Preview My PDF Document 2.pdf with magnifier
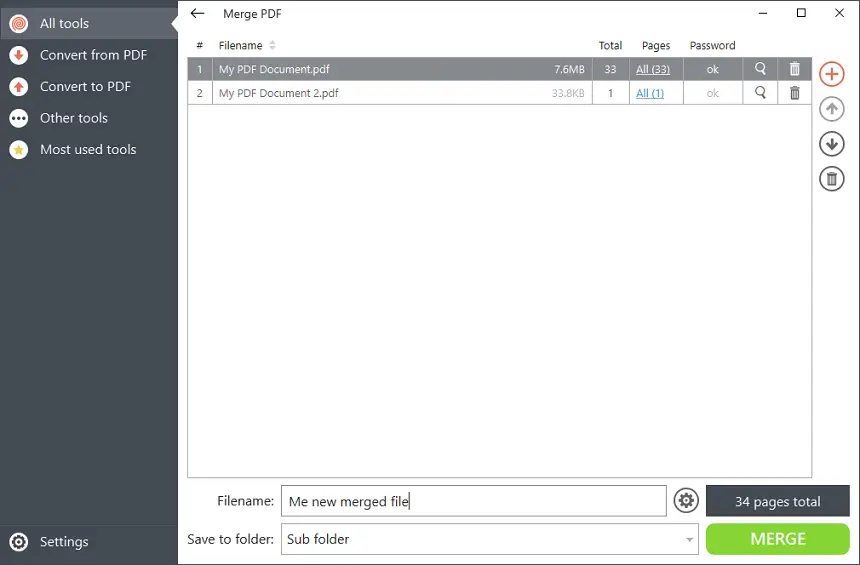 pyautogui.click(x=761, y=93)
